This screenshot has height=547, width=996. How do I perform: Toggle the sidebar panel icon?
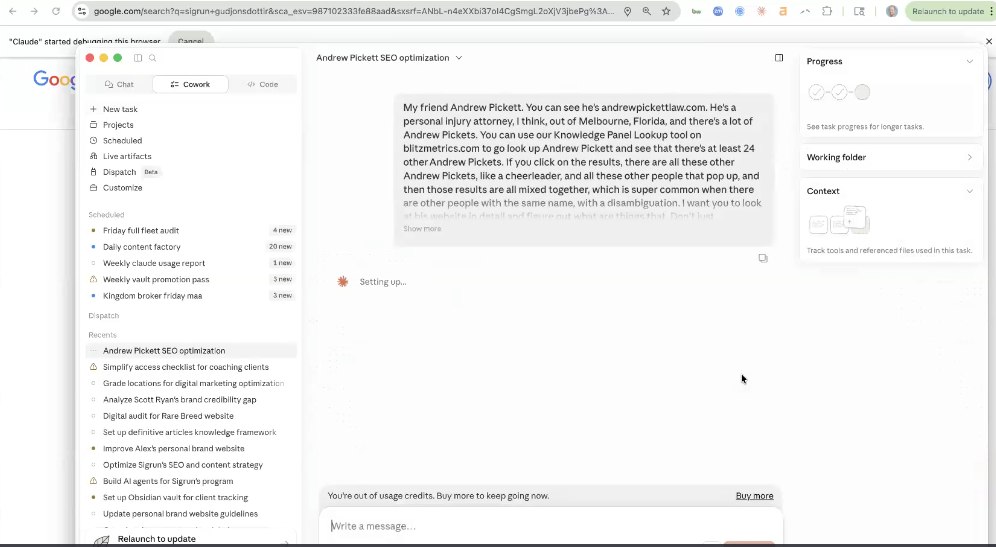pos(138,58)
